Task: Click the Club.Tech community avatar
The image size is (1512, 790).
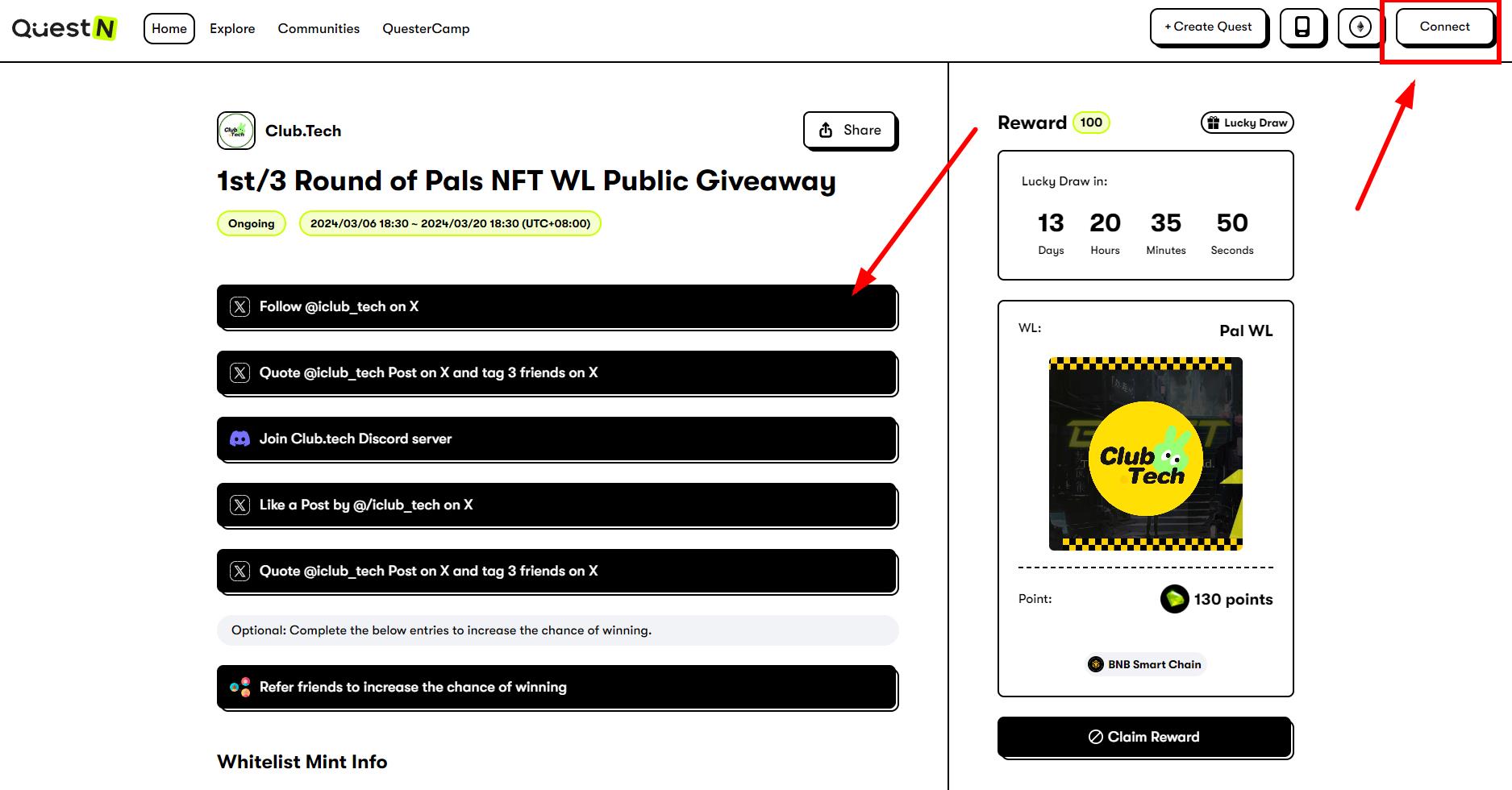Action: click(236, 131)
